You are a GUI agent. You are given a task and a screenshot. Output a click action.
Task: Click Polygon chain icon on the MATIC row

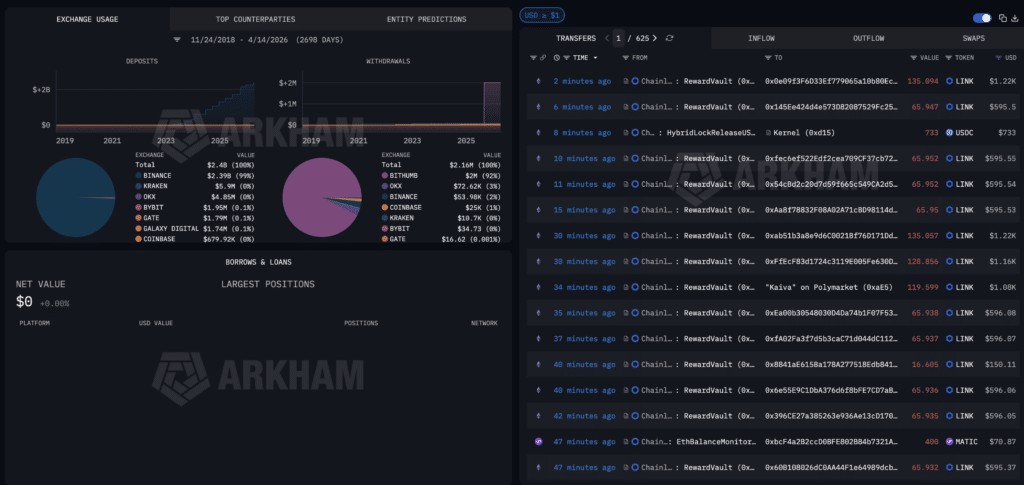point(539,442)
